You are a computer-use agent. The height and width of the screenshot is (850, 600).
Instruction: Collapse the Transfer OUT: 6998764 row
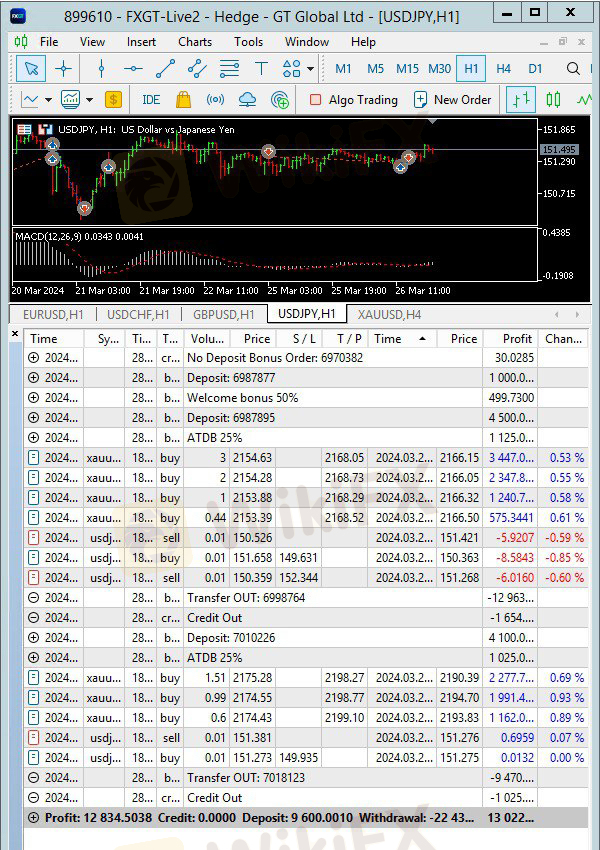click(34, 598)
